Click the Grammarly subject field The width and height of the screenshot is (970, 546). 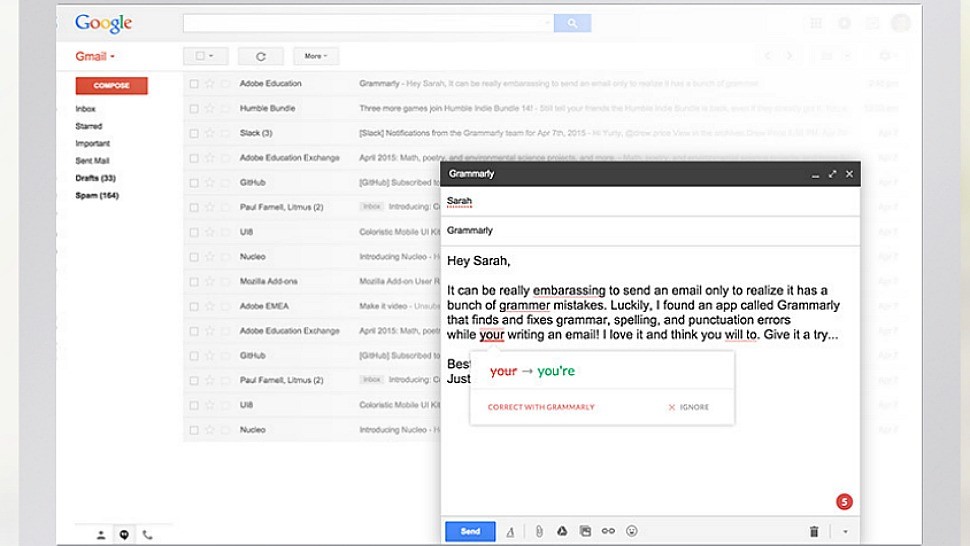point(650,231)
